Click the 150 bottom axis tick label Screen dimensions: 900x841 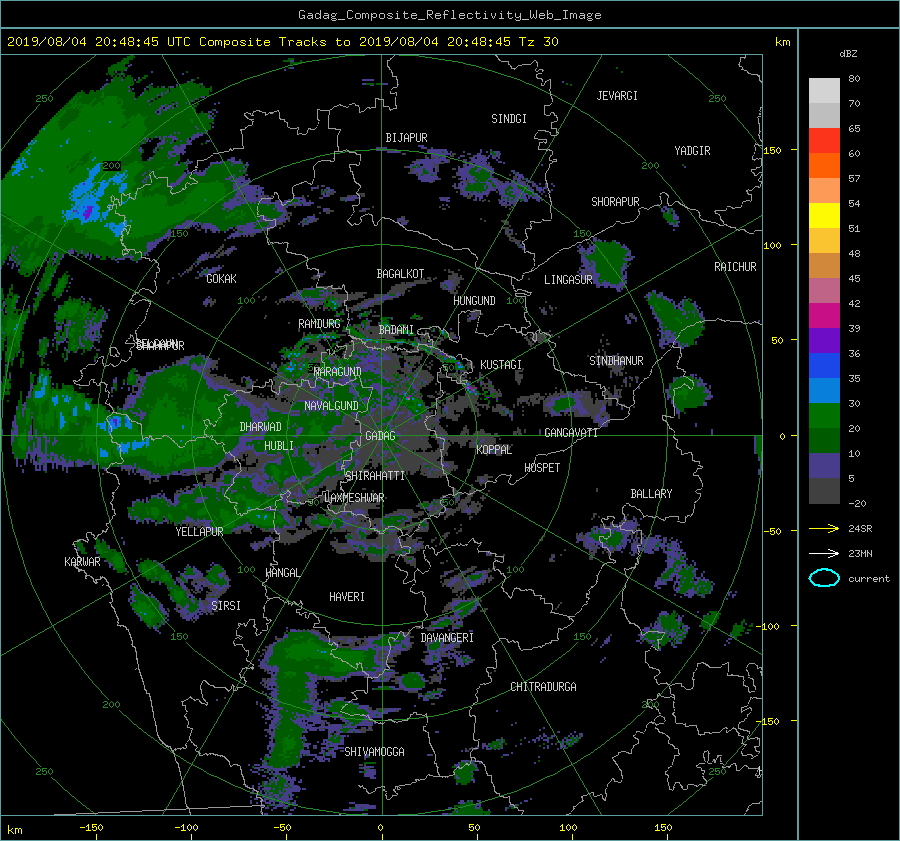(662, 828)
